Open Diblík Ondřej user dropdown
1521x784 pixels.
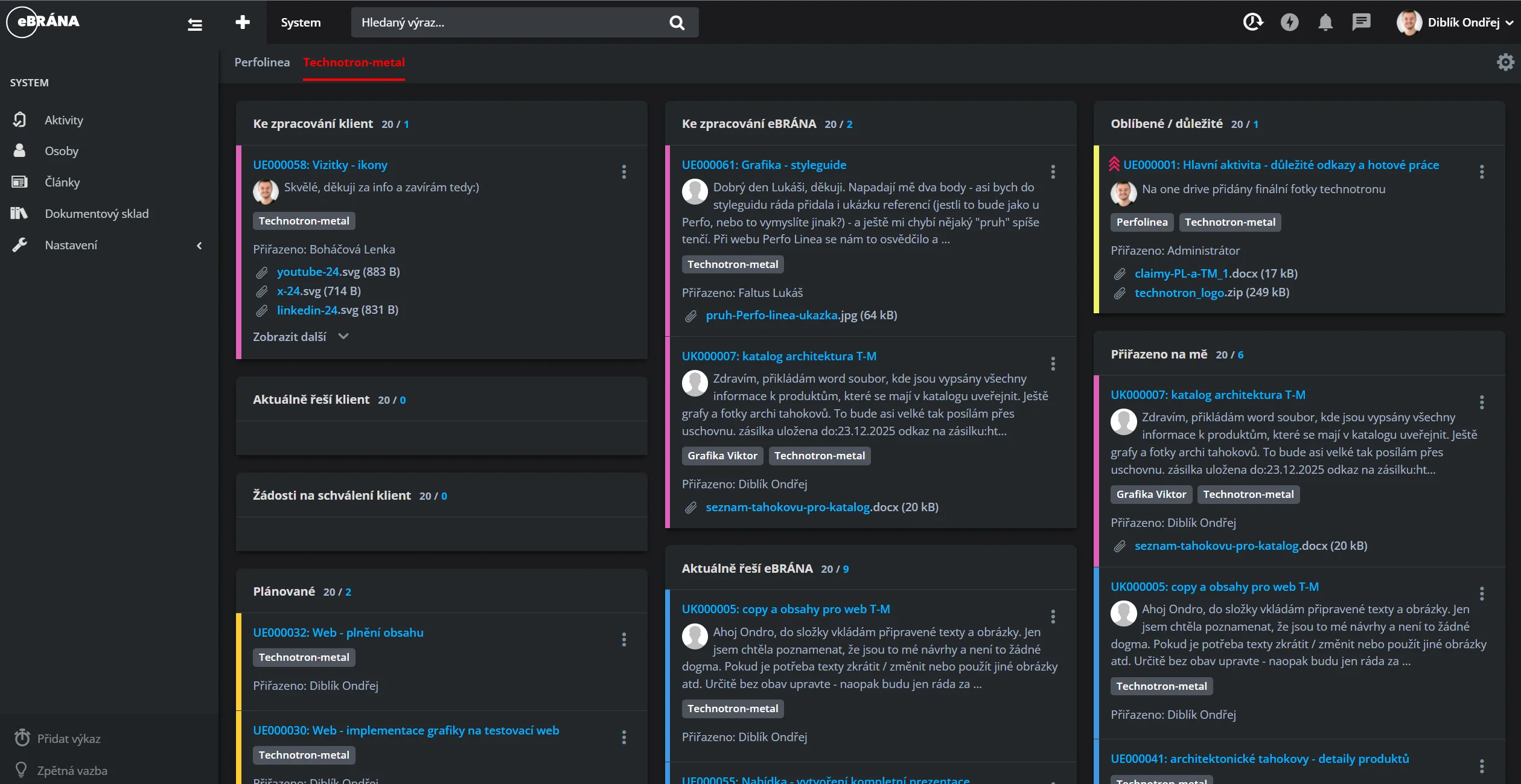1455,22
